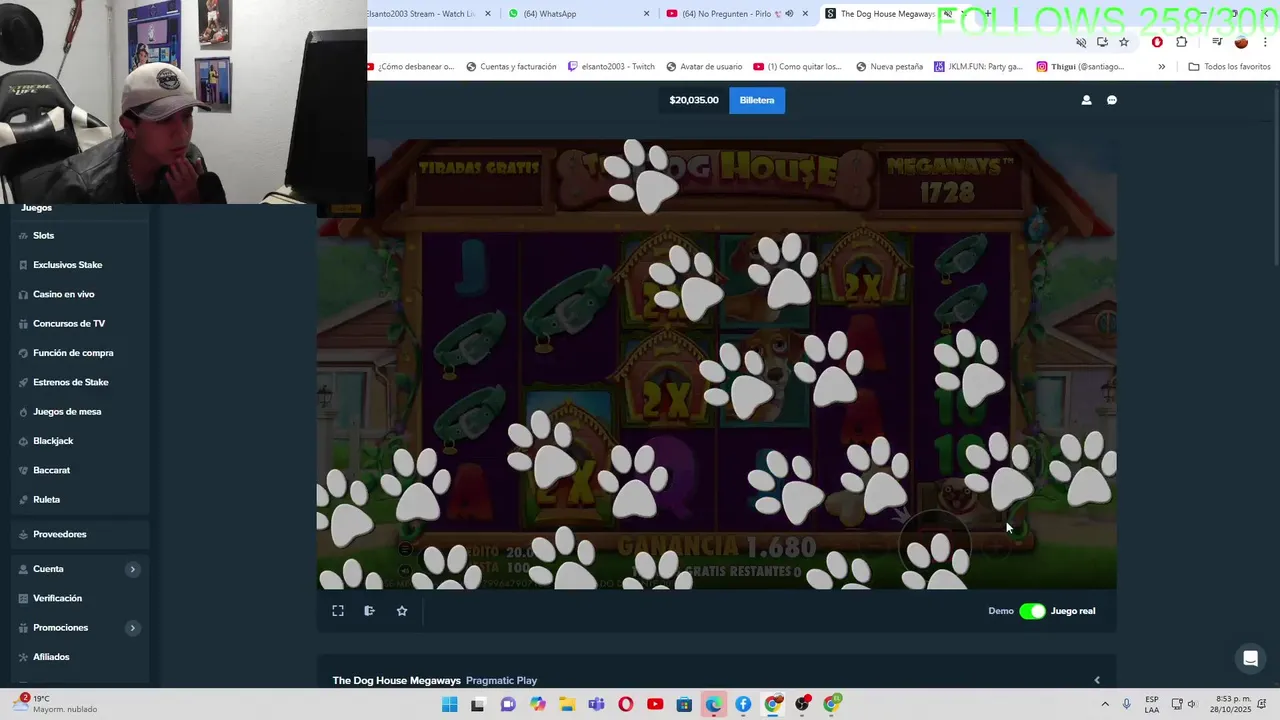1280x720 pixels.
Task: Switch to the WhatsApp browser tab
Action: coord(578,14)
